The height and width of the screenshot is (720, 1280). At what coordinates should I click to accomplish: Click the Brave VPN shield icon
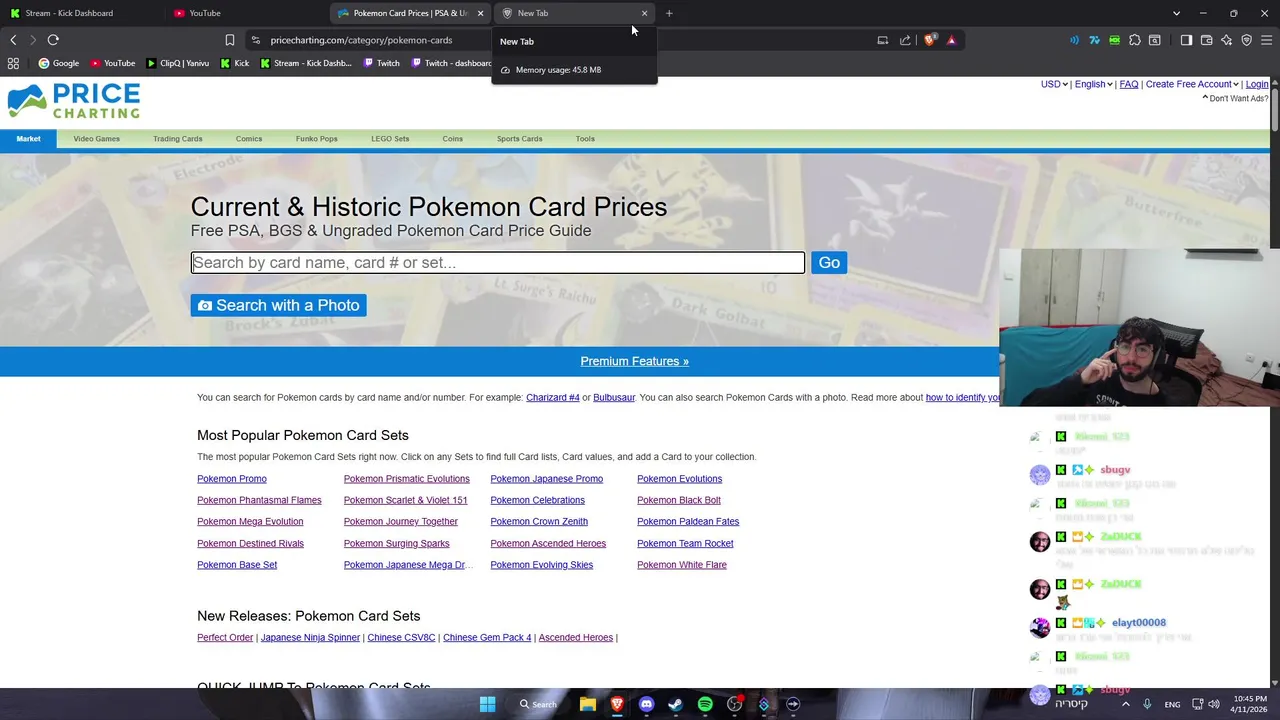[x=1246, y=40]
